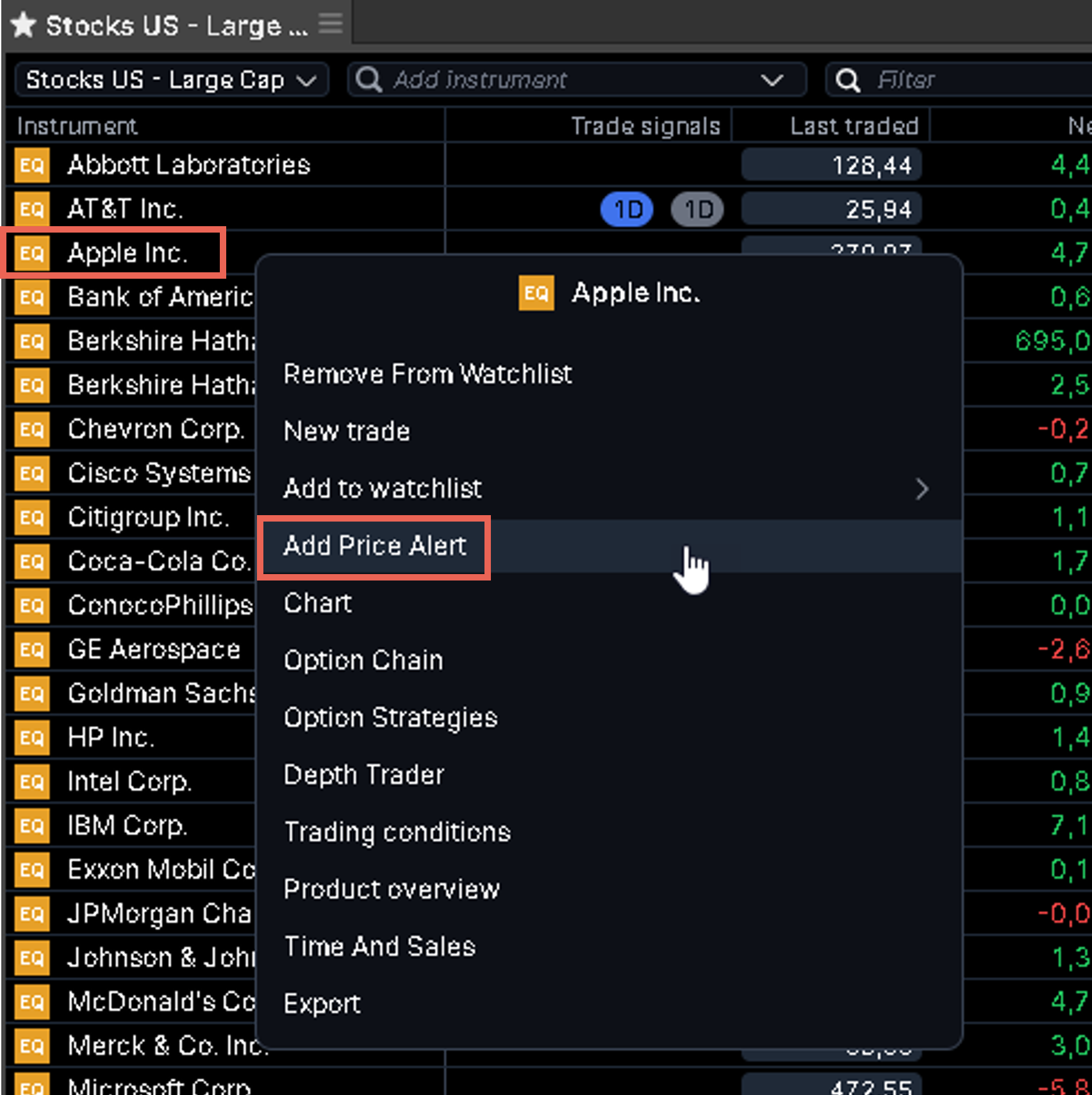
Task: Open Option Chain for Apple Inc.
Action: [x=363, y=660]
